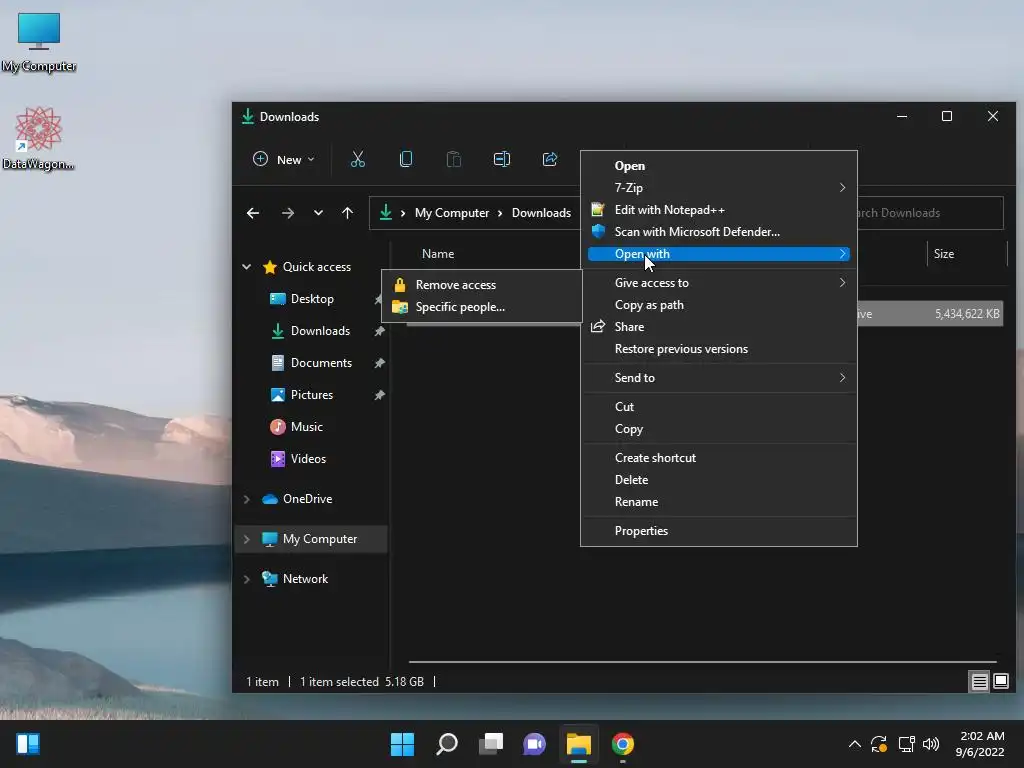Open the DataWagon desktop shortcut
This screenshot has width=1024, height=768.
[x=39, y=138]
